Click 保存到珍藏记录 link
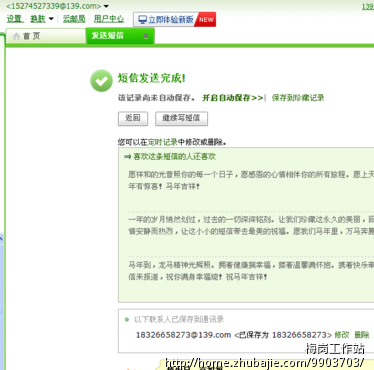Image resolution: width=374 pixels, height=370 pixels. coord(298,98)
